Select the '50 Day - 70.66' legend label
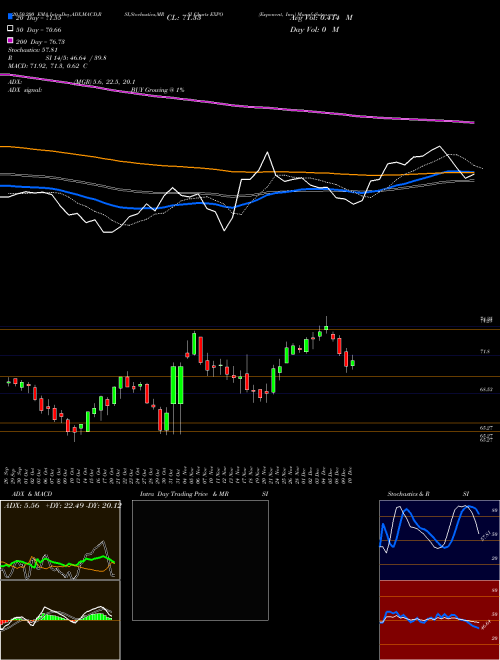500x660 pixels. [39, 29]
